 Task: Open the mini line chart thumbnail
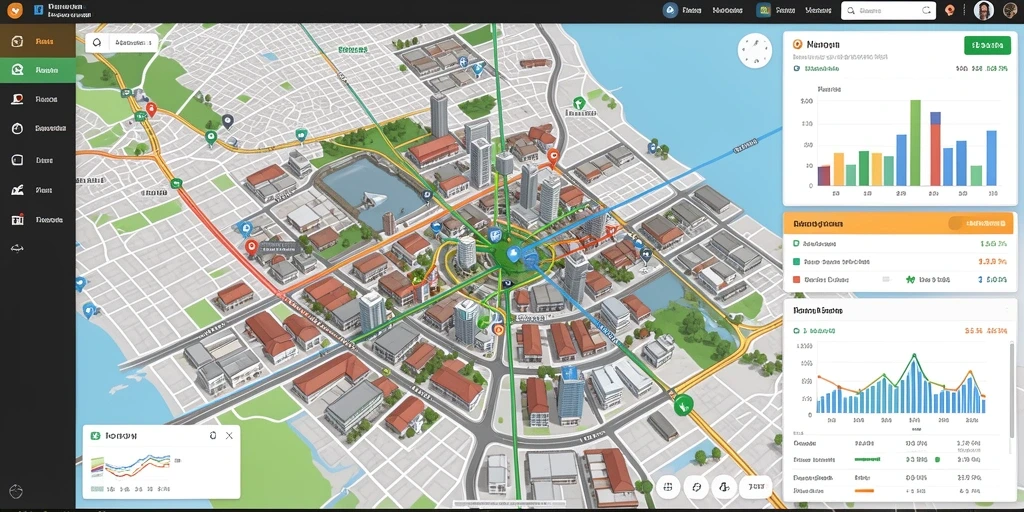(x=131, y=468)
